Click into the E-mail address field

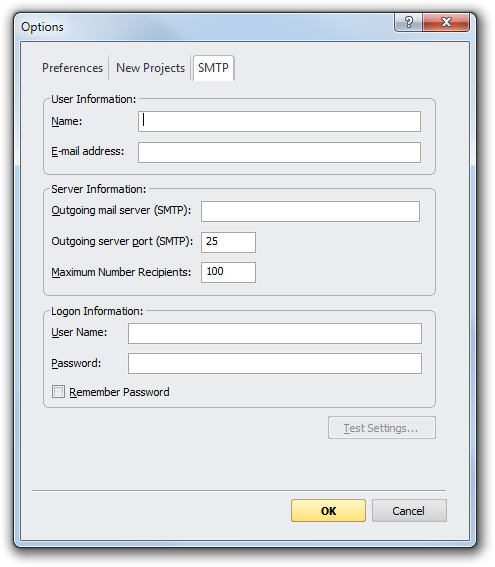pyautogui.click(x=279, y=152)
